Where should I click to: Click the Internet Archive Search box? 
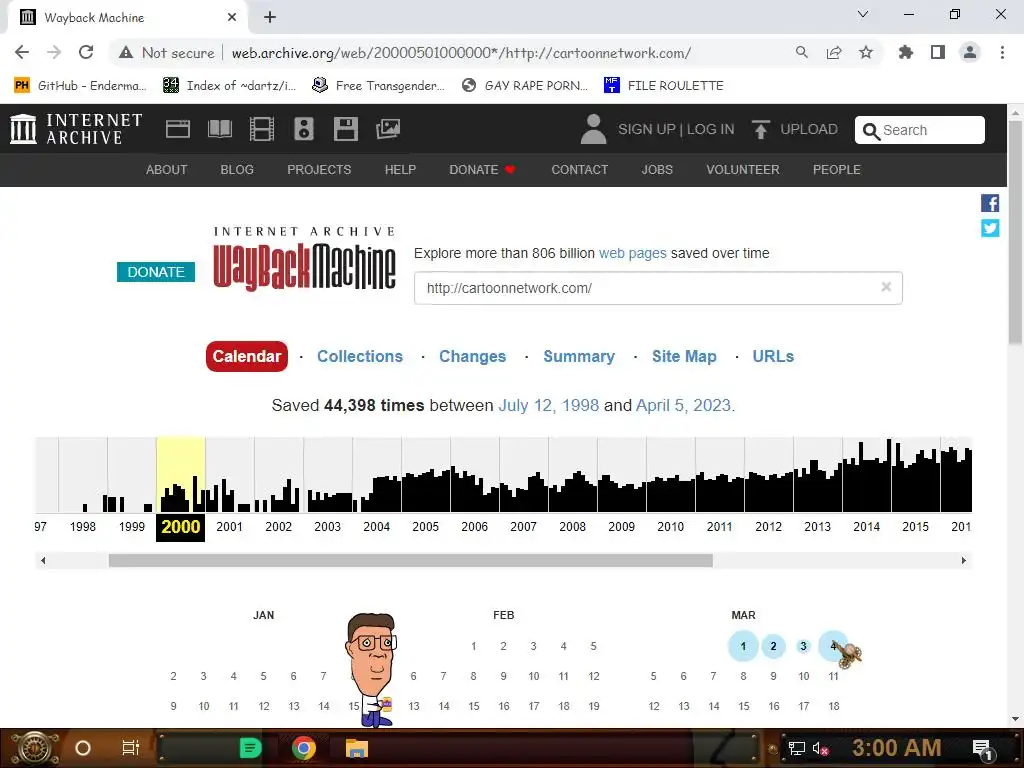coord(920,130)
